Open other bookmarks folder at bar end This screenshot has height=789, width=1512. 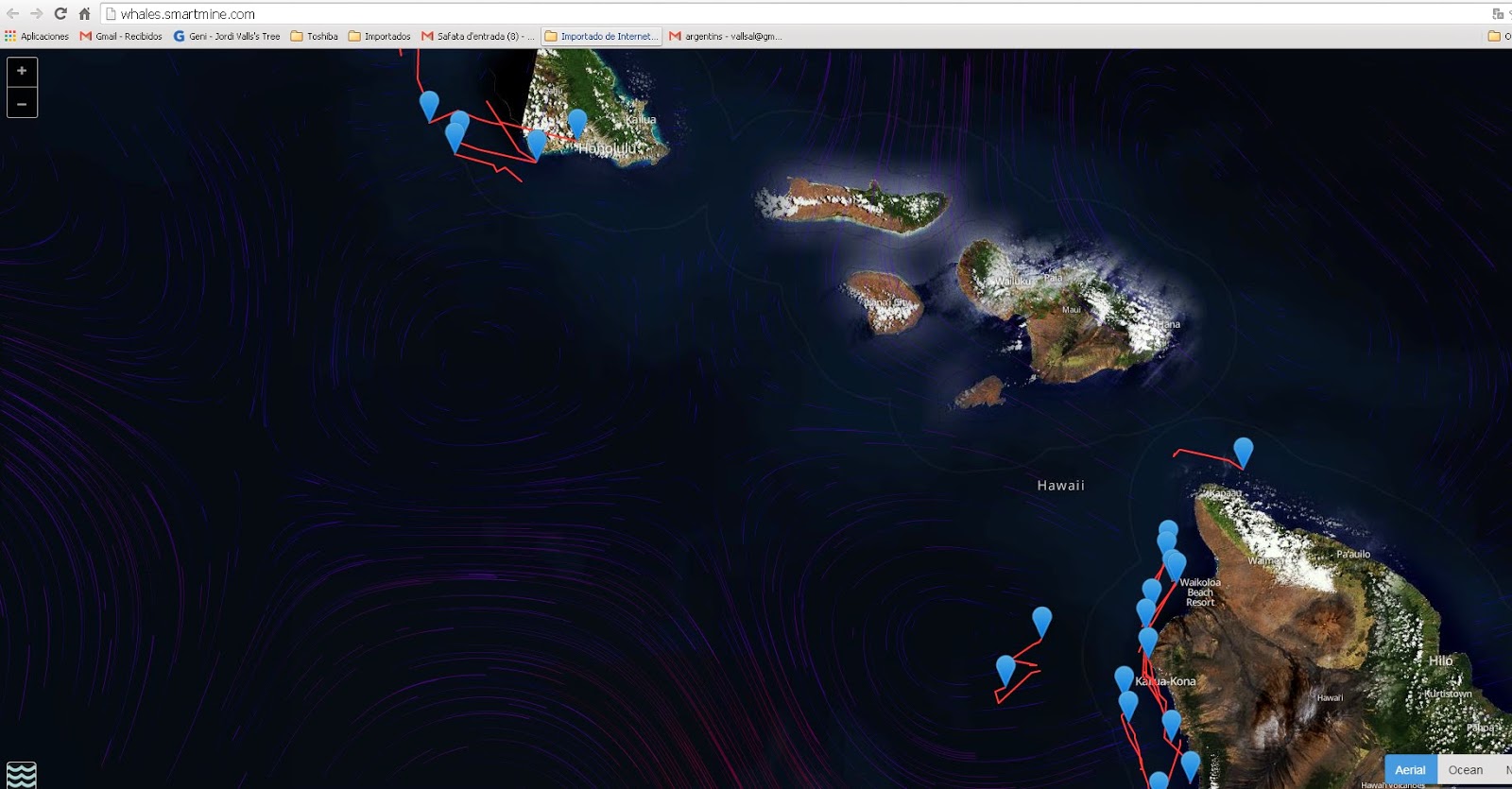pyautogui.click(x=1499, y=36)
